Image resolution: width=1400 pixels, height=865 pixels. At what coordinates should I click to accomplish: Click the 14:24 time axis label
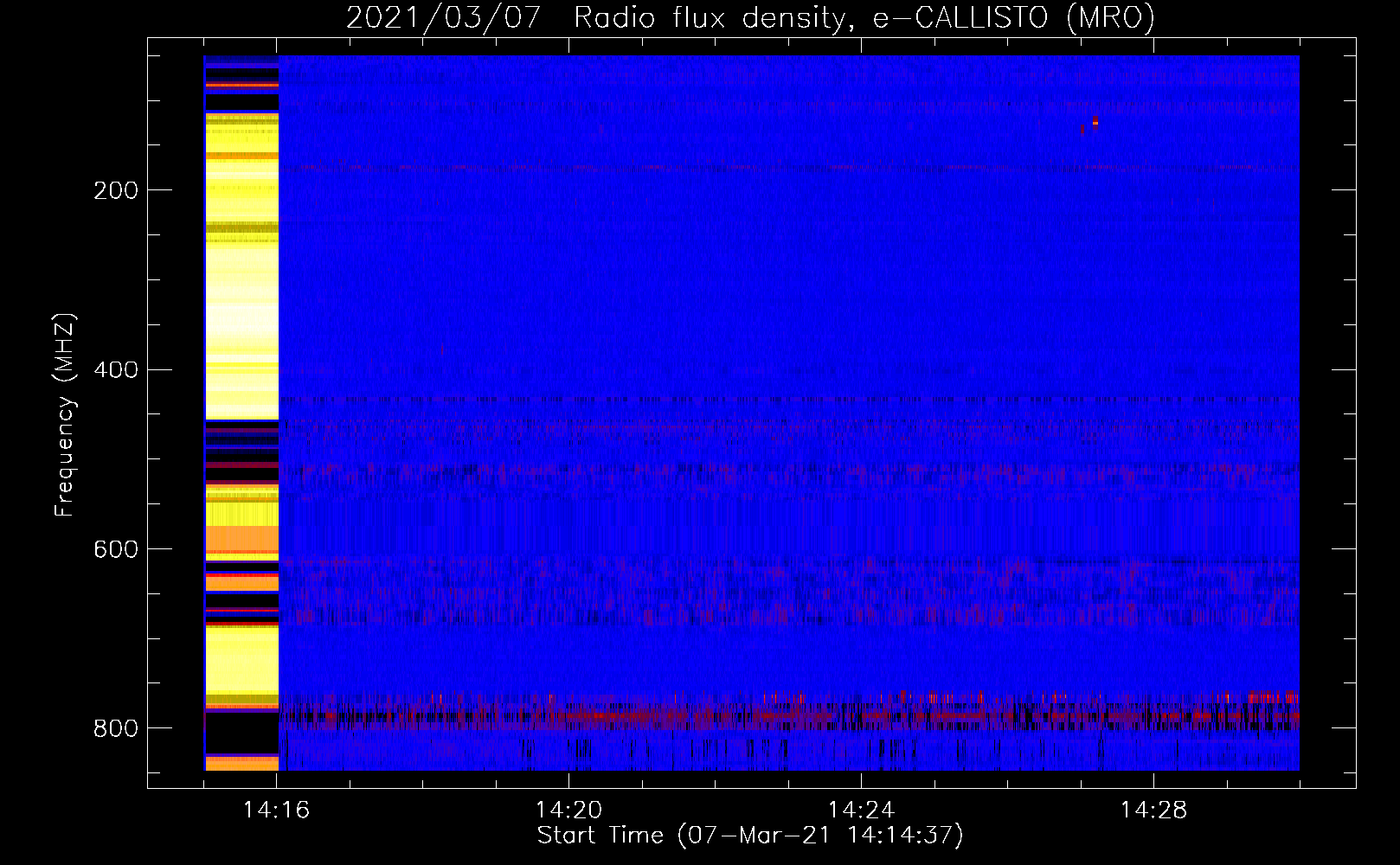[x=861, y=811]
